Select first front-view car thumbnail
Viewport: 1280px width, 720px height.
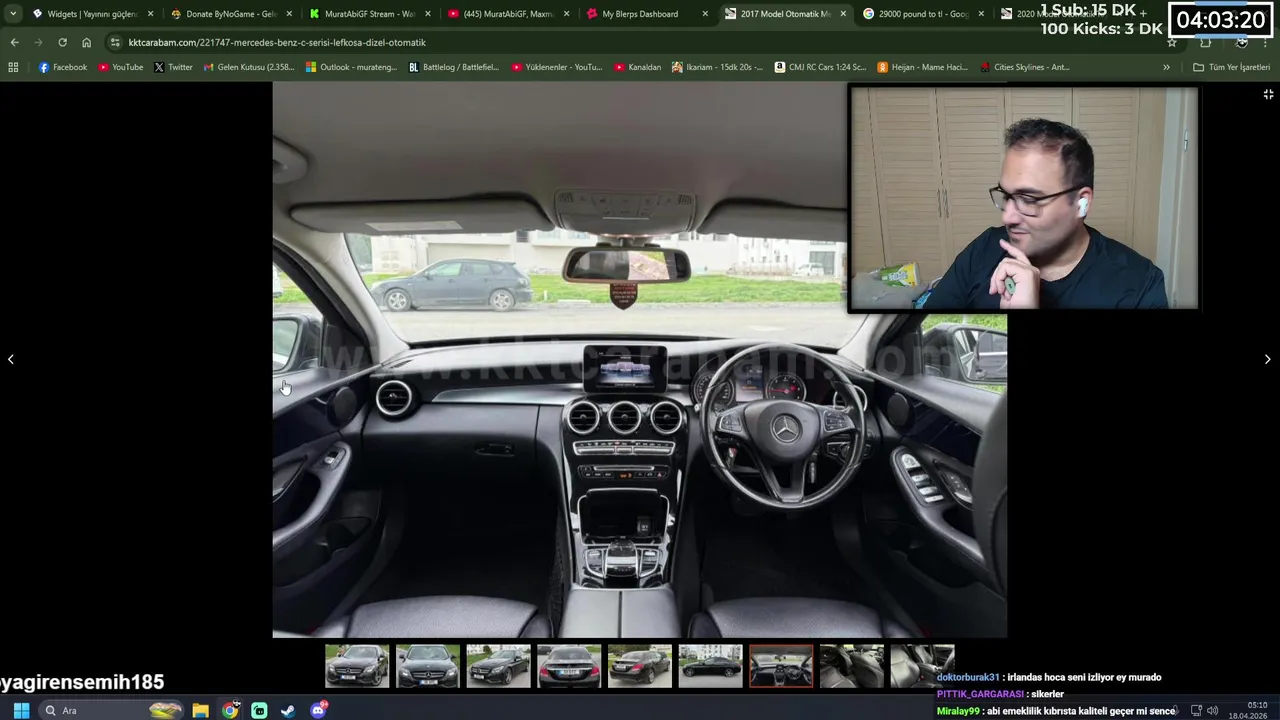[357, 666]
